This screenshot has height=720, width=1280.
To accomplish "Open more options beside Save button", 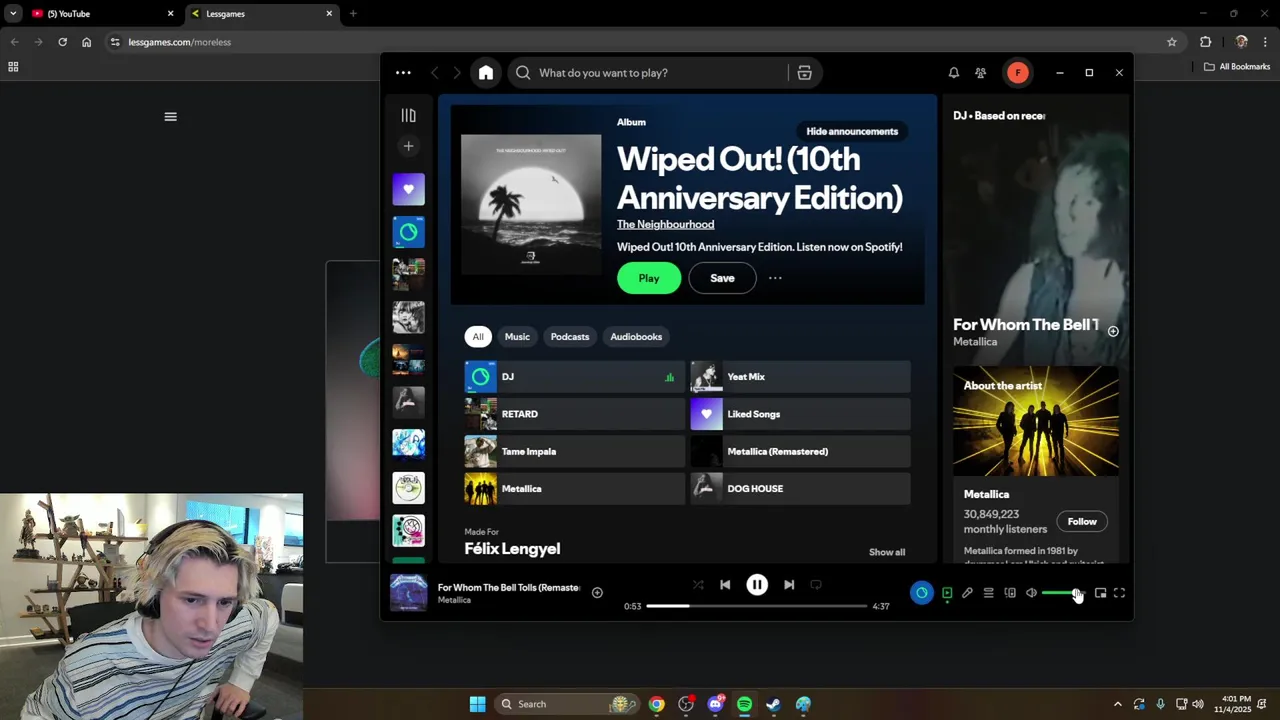I will (775, 278).
